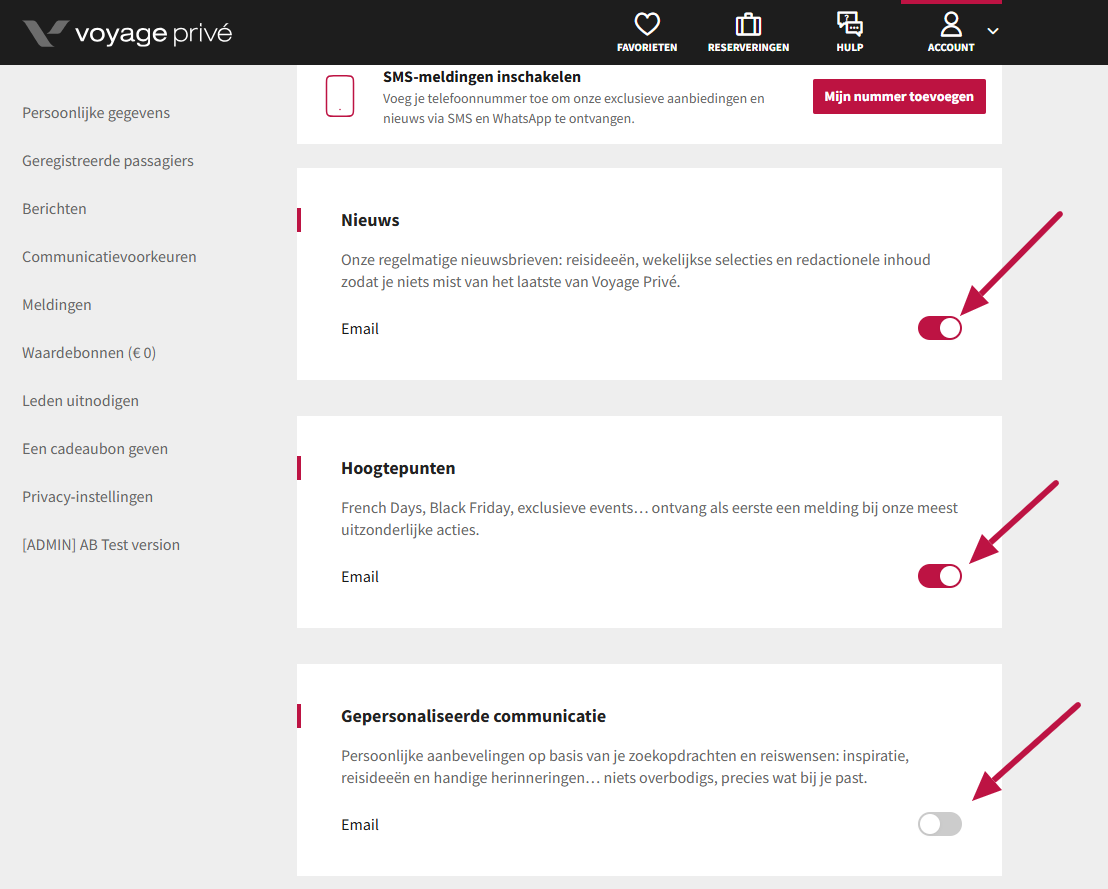Open Reserveringen suitcase icon
This screenshot has height=889, width=1108.
[748, 24]
